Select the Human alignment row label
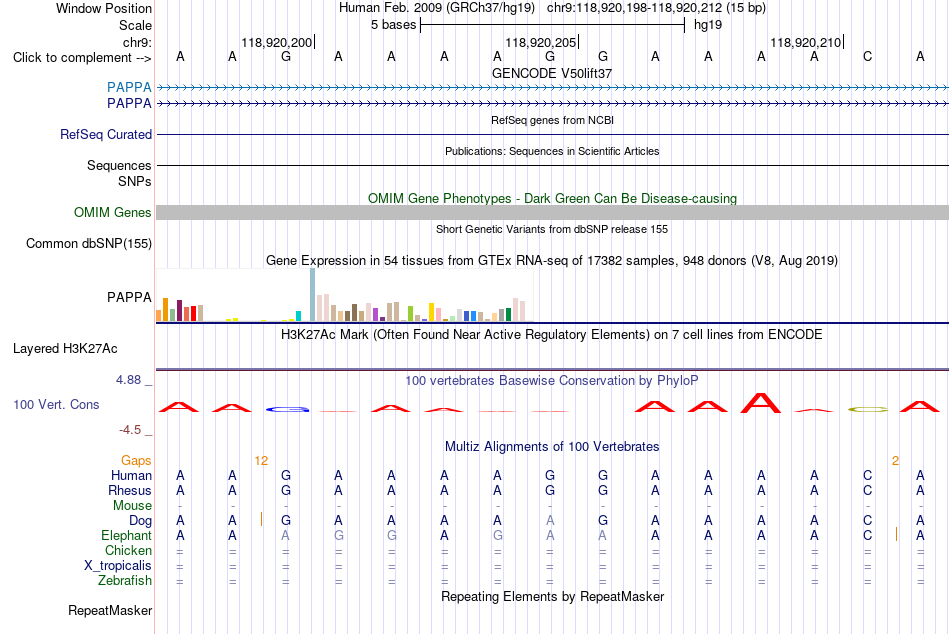 click(131, 475)
